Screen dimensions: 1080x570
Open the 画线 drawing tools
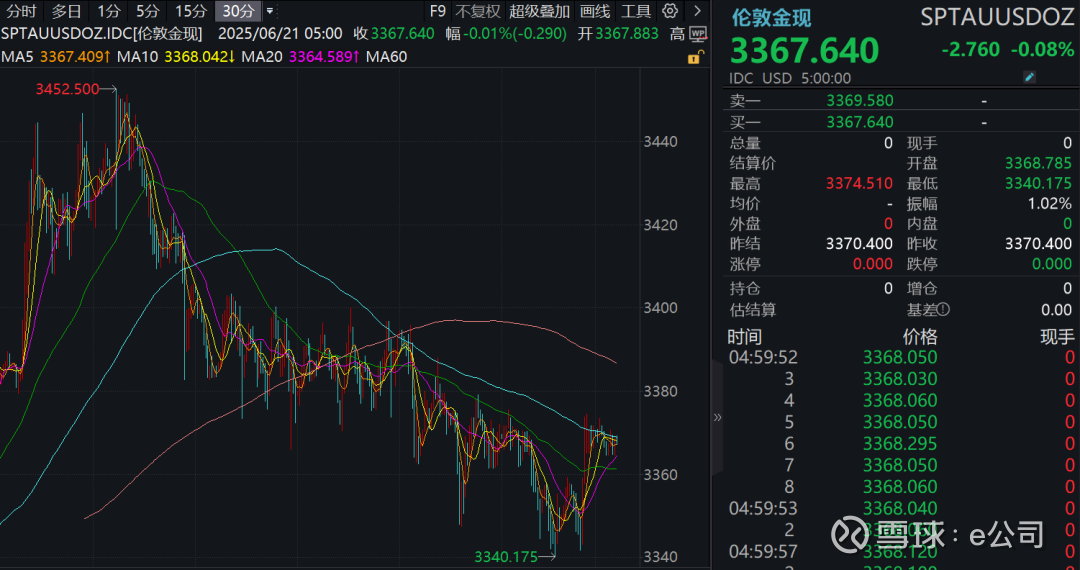pos(595,12)
